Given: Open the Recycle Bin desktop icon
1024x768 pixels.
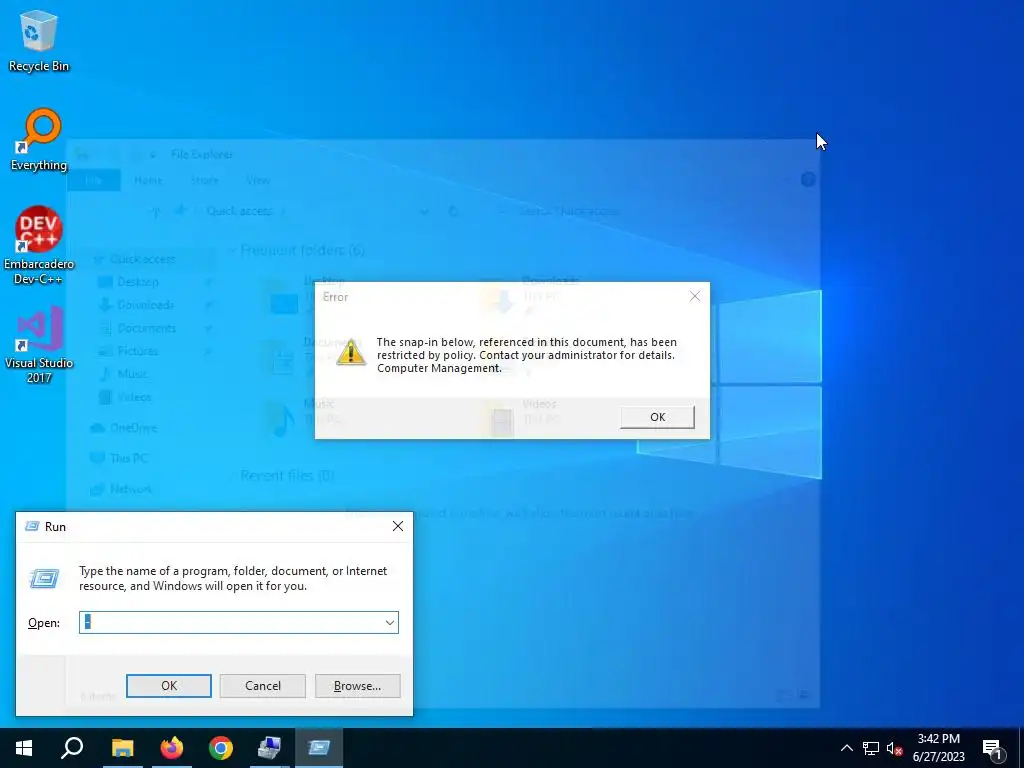Looking at the screenshot, I should click(39, 40).
